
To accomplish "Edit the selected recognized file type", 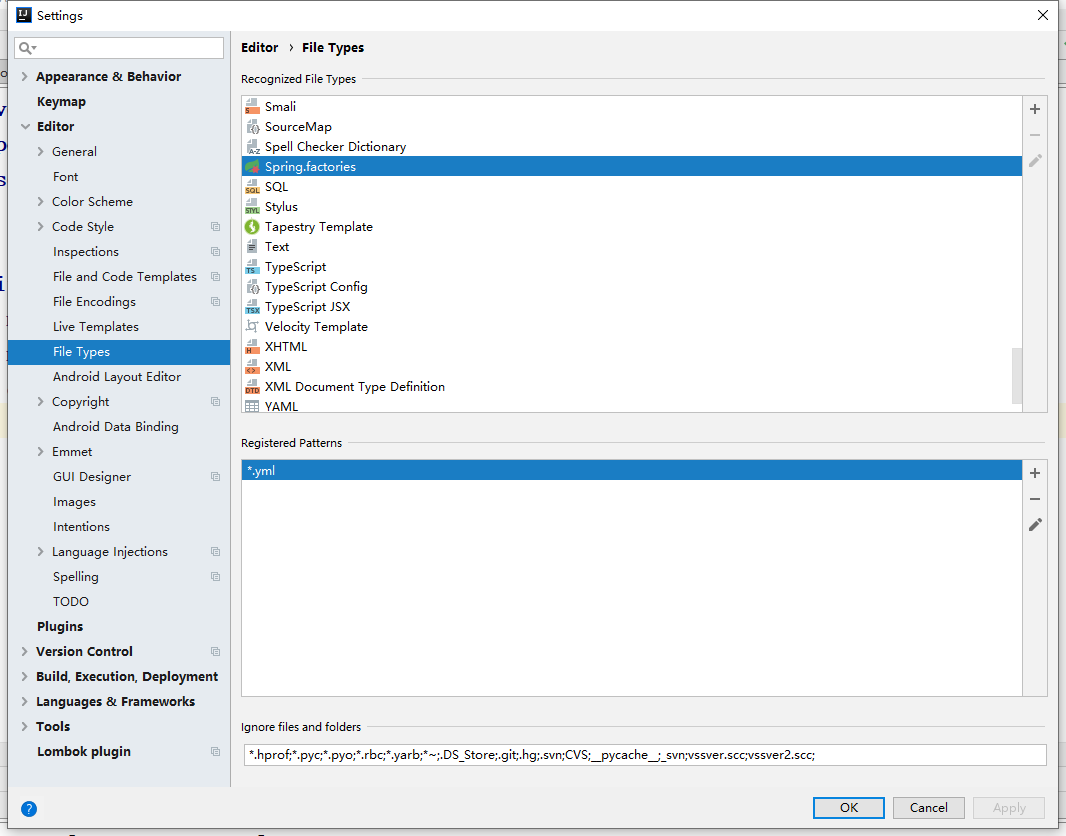I will [x=1035, y=161].
